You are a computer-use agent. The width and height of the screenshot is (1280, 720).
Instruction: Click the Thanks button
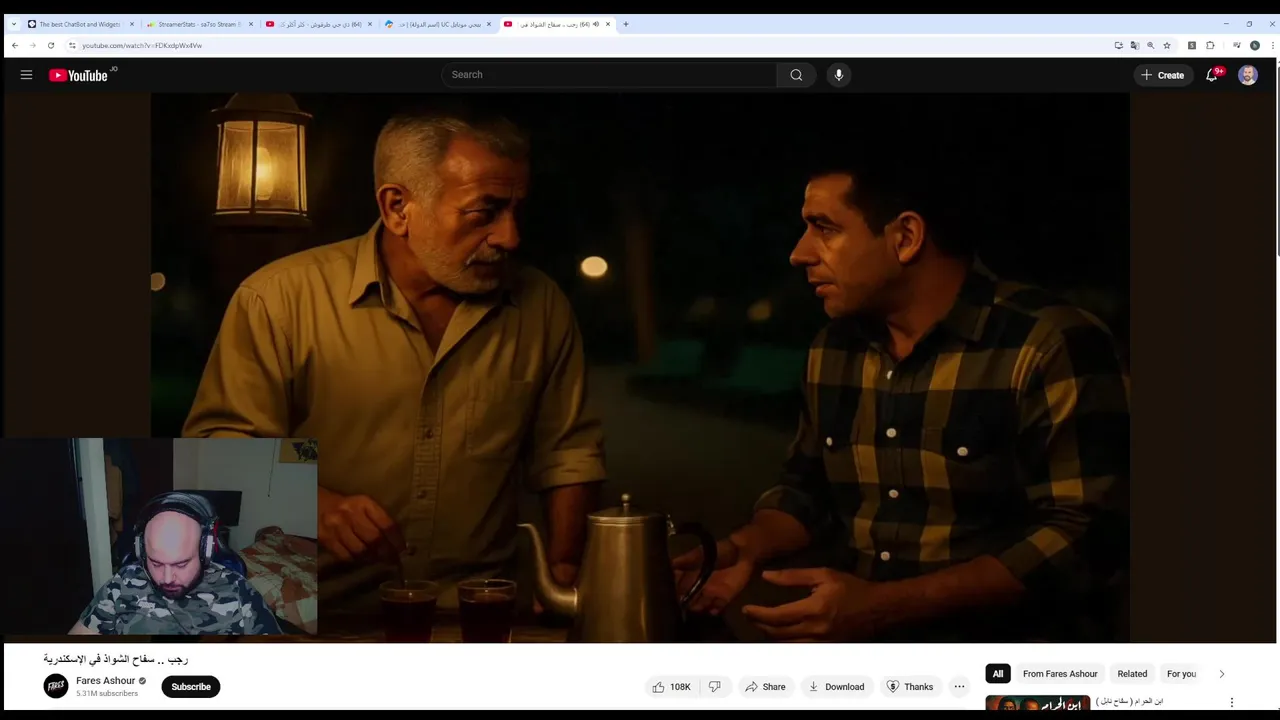coord(909,687)
